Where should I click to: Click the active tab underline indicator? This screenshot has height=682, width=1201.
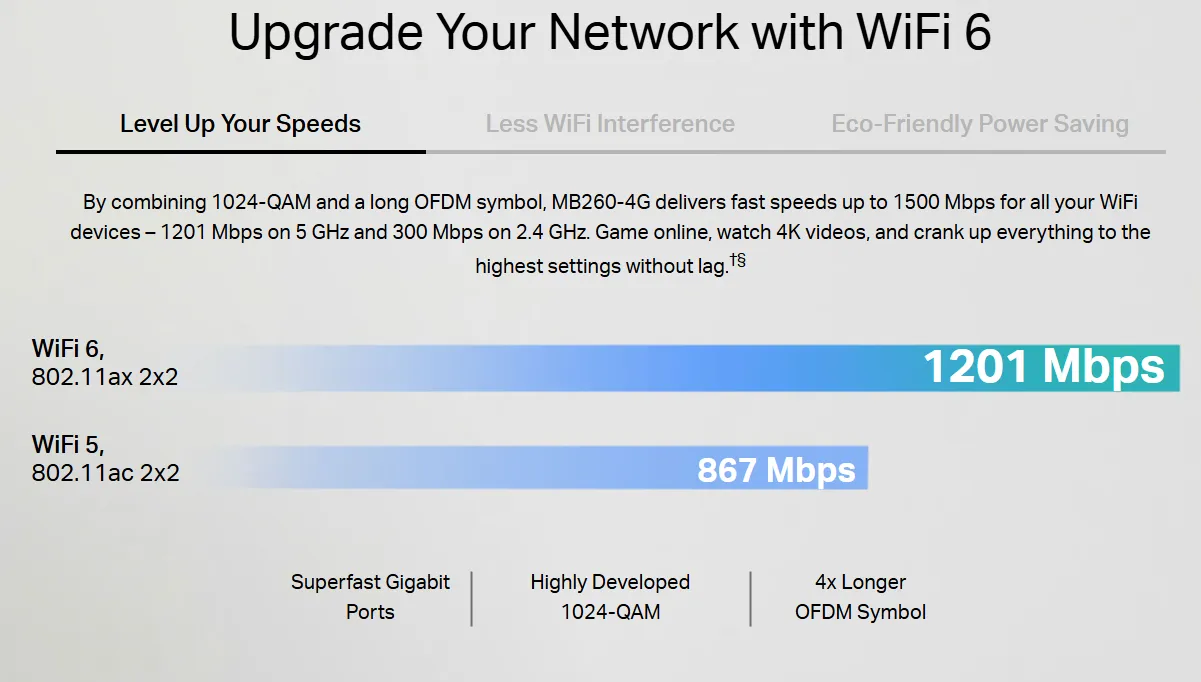[240, 151]
